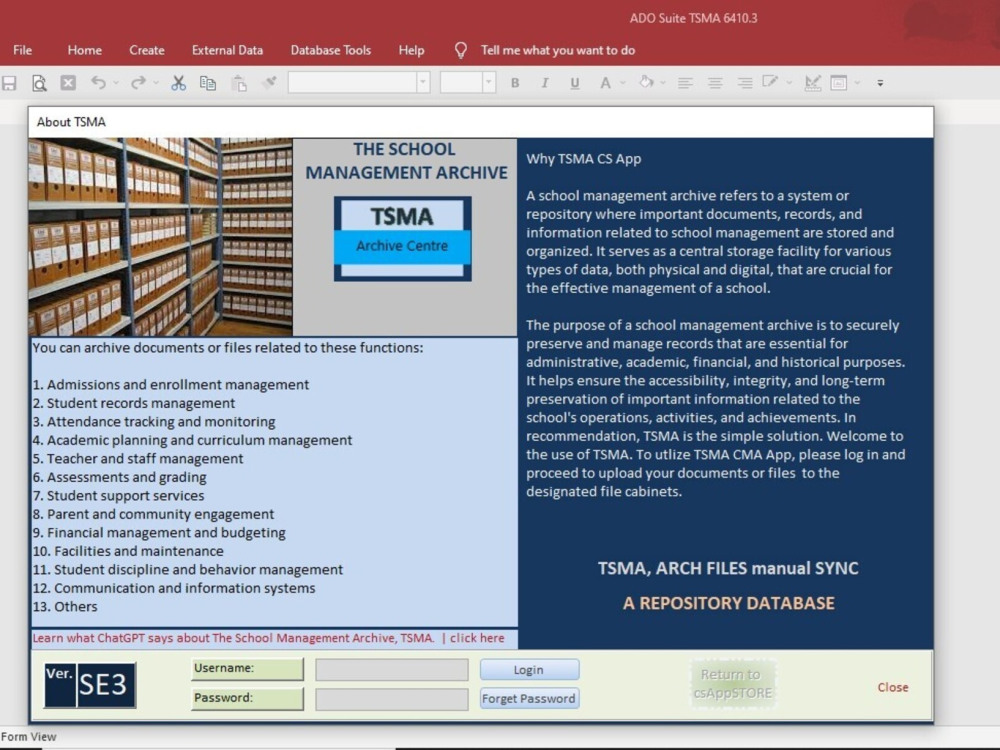Click the 'Username:' label
1000x750 pixels.
(247, 669)
